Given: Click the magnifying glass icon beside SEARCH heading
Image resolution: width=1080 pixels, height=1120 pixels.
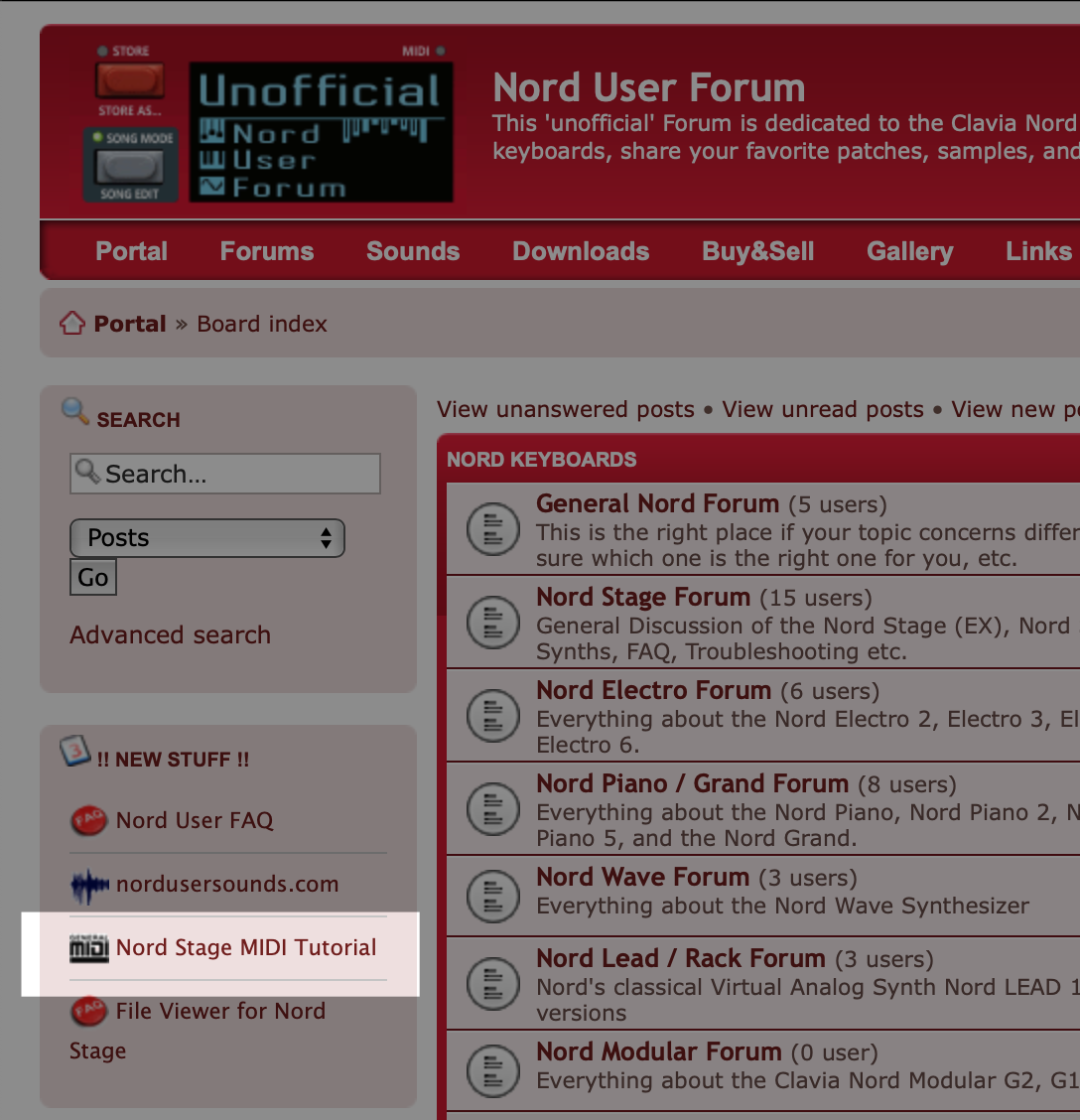Looking at the screenshot, I should tap(75, 411).
